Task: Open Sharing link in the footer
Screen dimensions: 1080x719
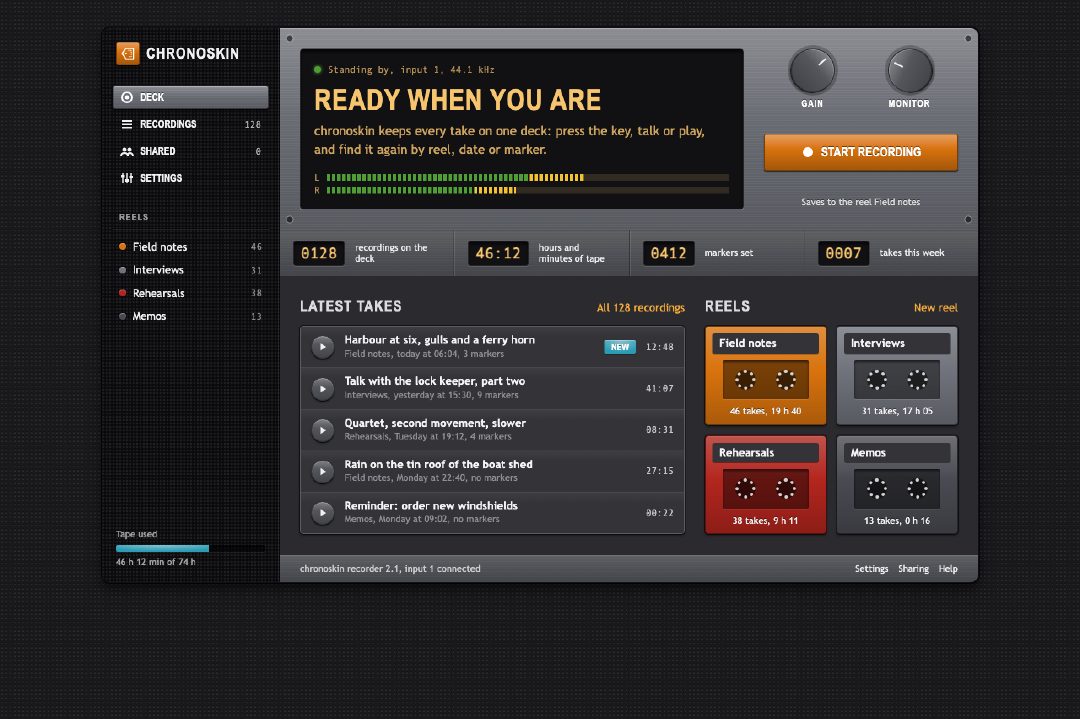Action: coord(913,569)
